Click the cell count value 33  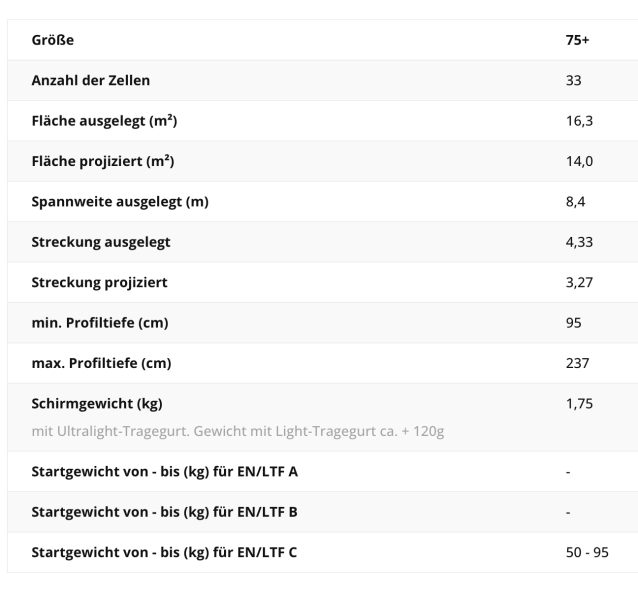572,81
